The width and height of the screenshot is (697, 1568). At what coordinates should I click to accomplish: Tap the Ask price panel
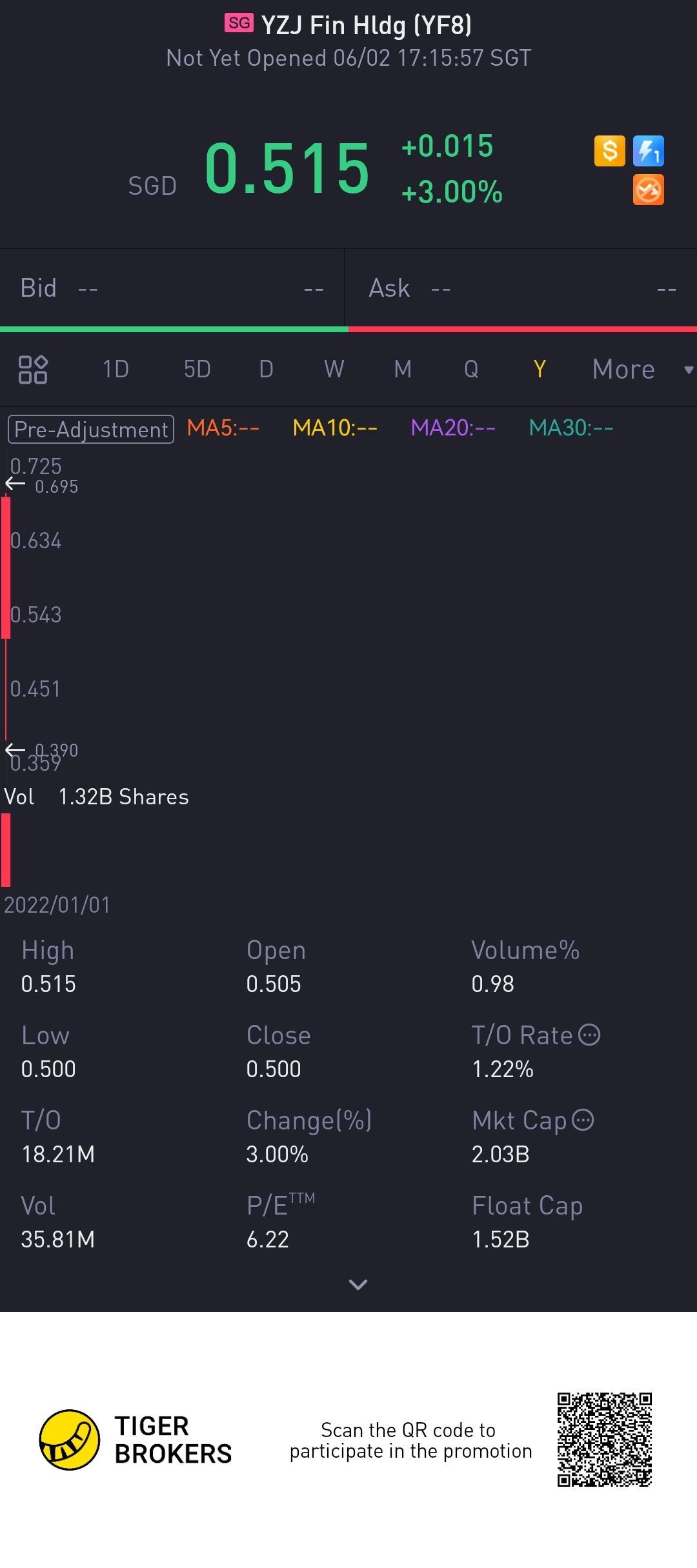pos(521,288)
